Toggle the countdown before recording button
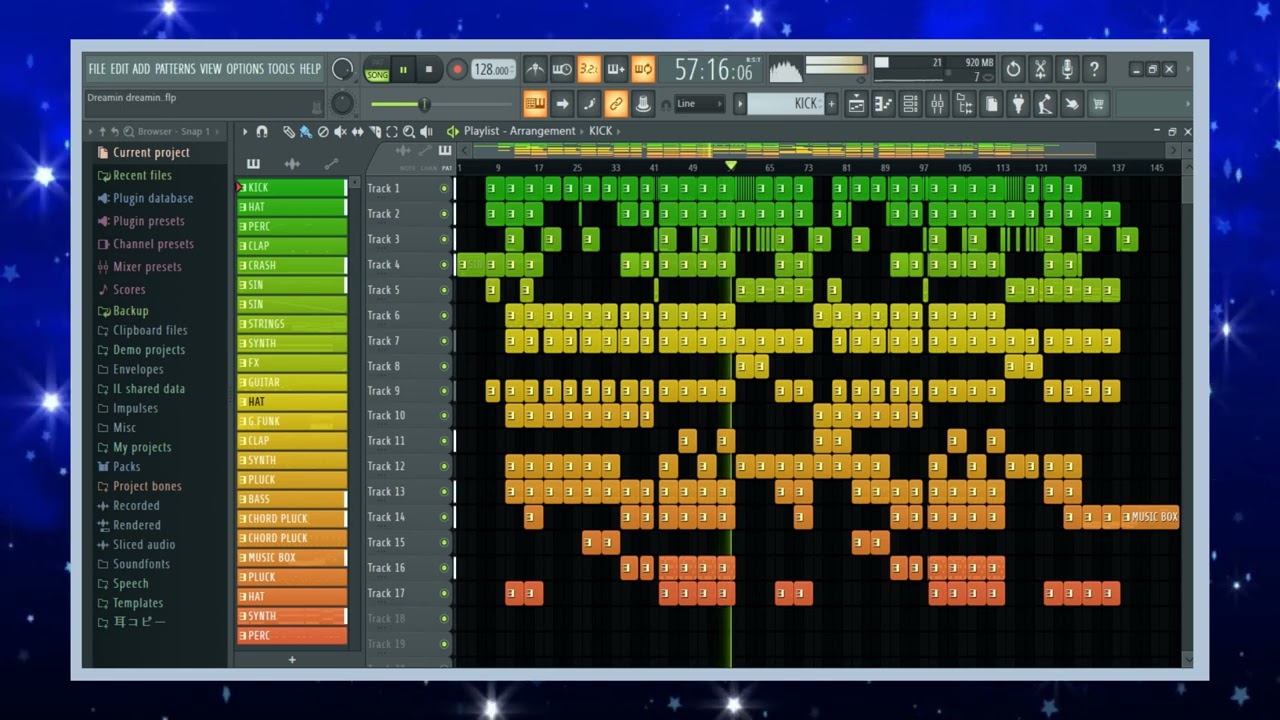The height and width of the screenshot is (720, 1280). (589, 69)
